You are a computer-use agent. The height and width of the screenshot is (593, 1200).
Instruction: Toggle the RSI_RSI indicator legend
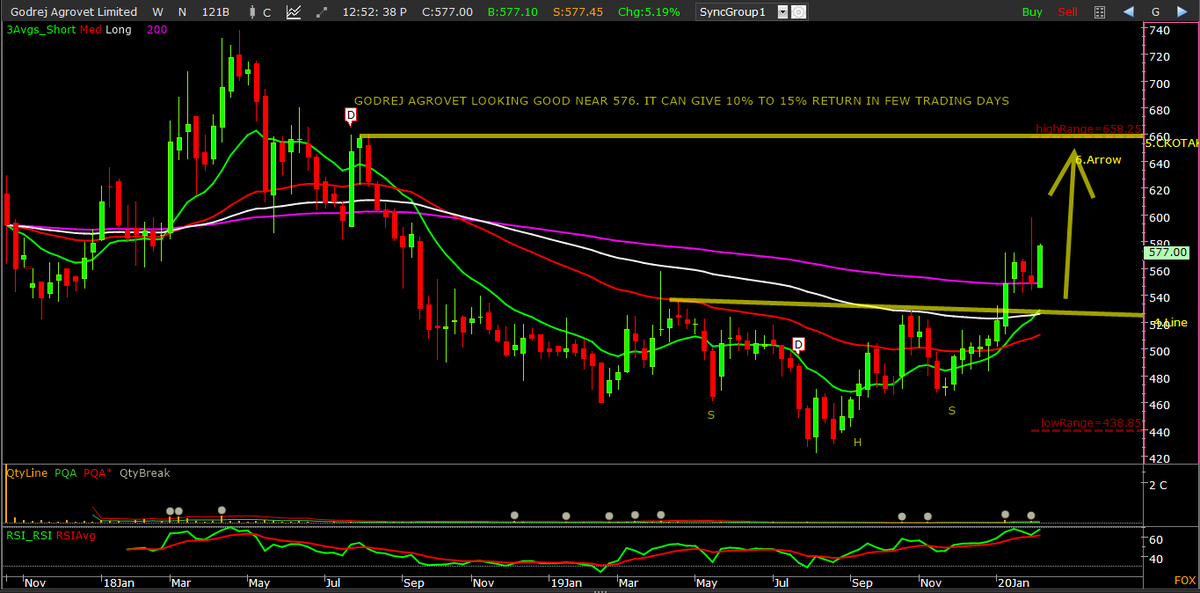click(x=28, y=535)
